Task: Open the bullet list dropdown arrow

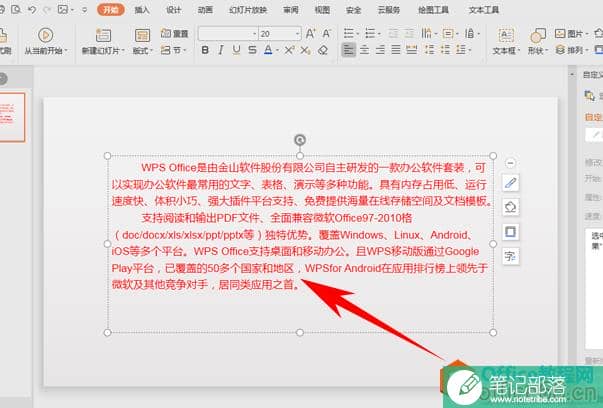Action: [358, 34]
